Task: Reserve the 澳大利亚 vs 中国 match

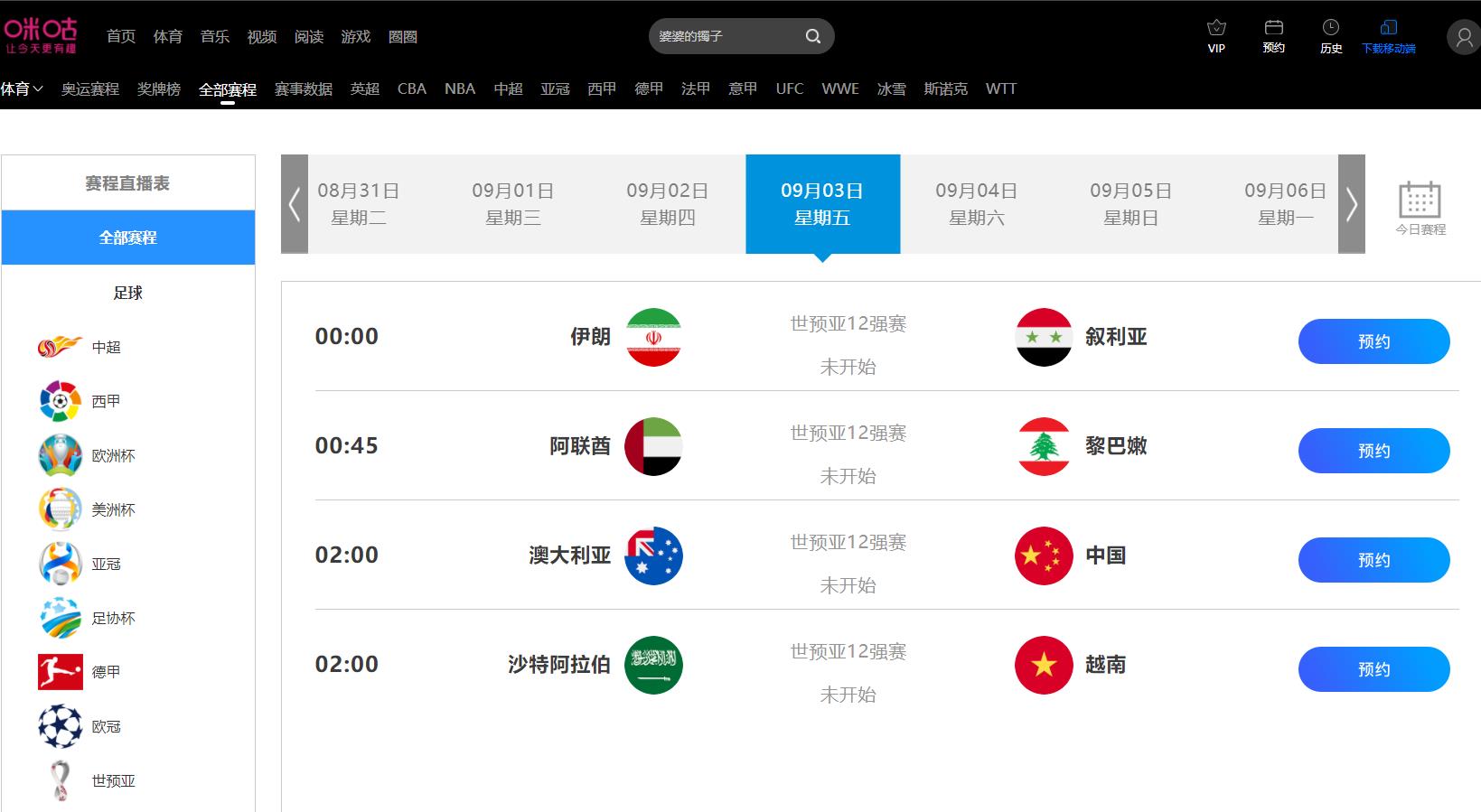Action: pyautogui.click(x=1373, y=560)
